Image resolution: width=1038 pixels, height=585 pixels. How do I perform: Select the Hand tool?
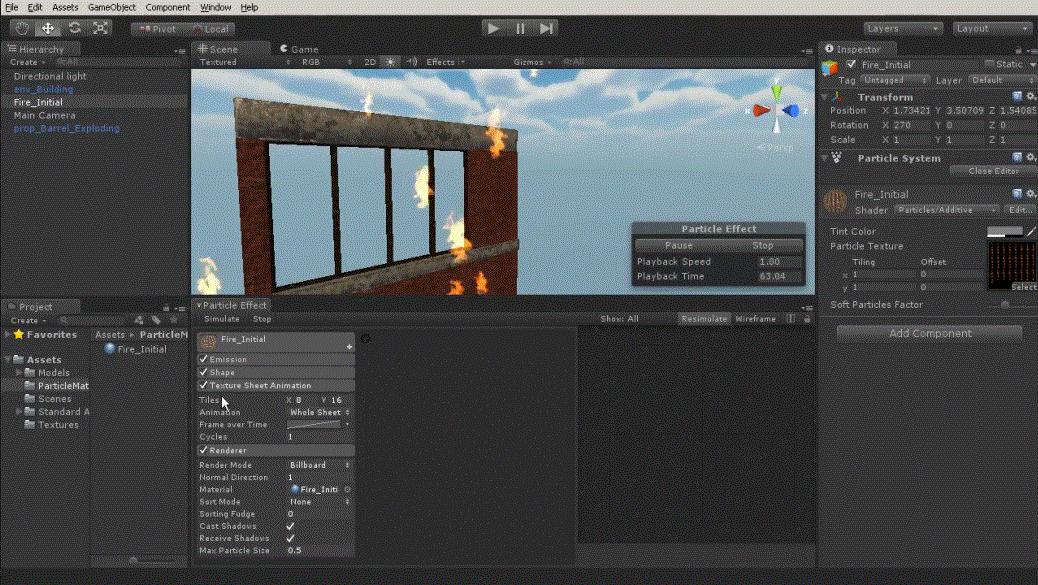click(22, 28)
